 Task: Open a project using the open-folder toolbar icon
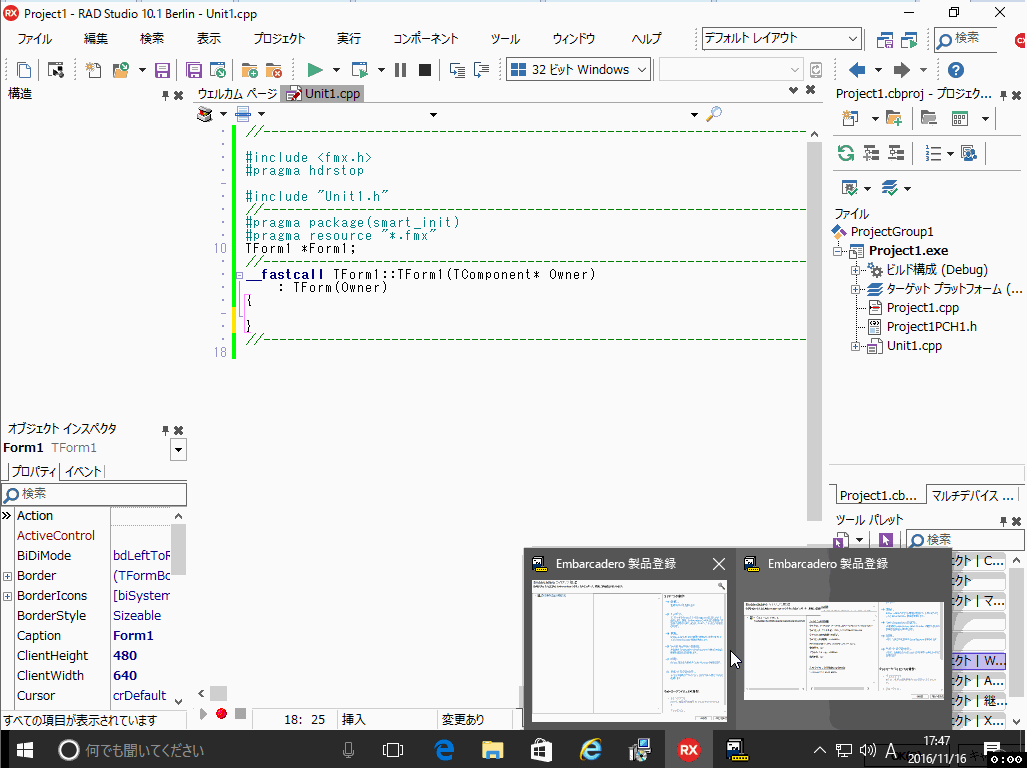122,69
